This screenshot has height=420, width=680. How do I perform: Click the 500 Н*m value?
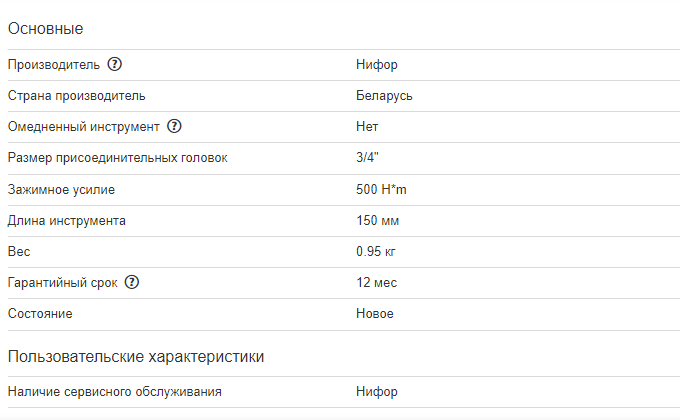point(383,189)
